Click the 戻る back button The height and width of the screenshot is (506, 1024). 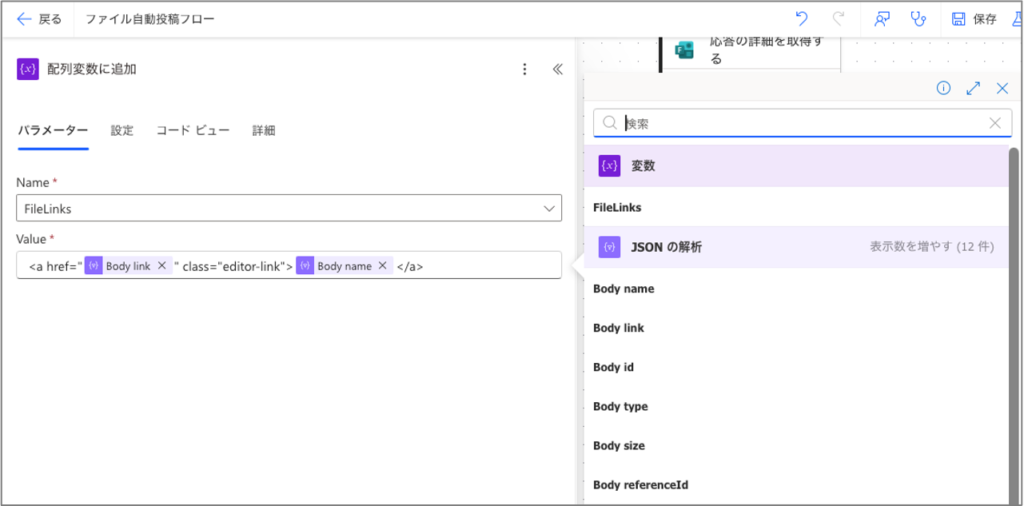39,19
